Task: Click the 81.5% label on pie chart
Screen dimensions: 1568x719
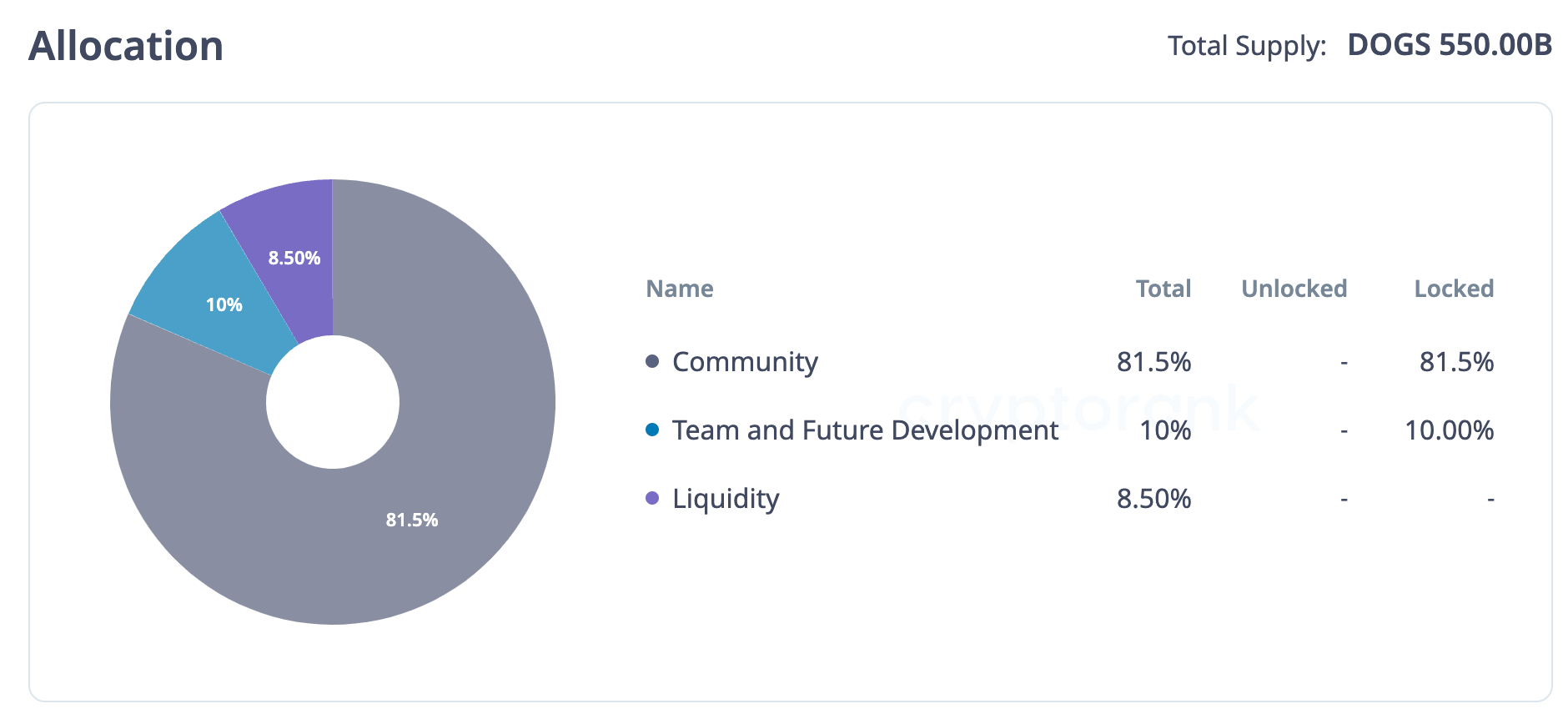Action: (x=412, y=520)
